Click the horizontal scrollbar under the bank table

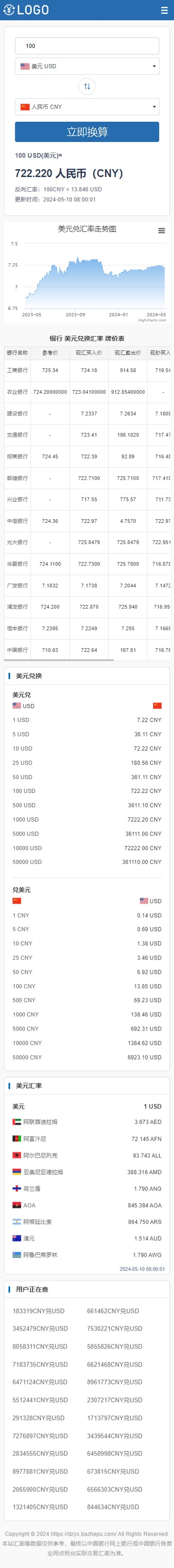click(x=59, y=660)
